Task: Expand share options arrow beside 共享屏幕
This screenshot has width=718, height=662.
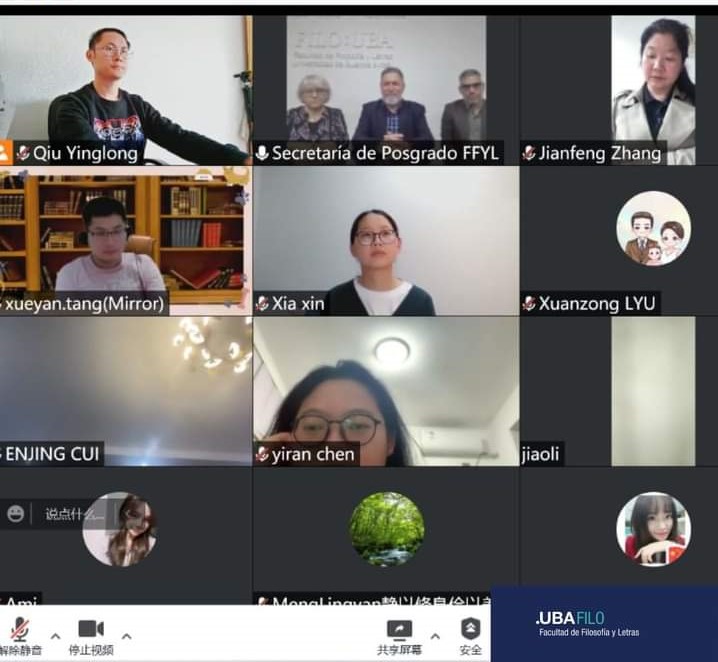Action: (x=435, y=636)
